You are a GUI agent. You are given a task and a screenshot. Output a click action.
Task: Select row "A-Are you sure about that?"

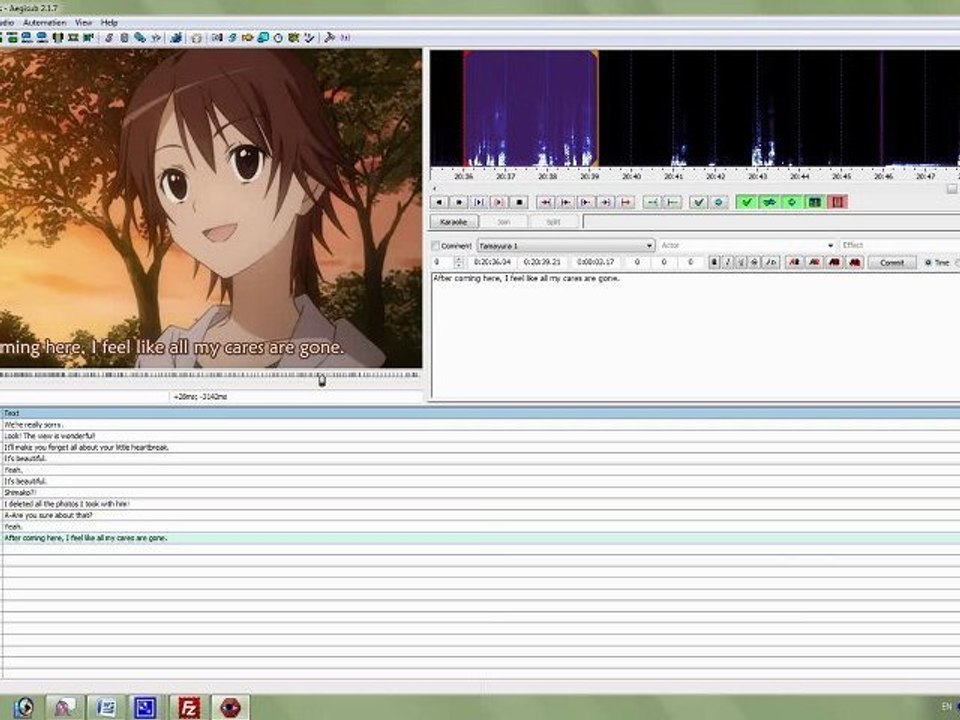(480, 516)
